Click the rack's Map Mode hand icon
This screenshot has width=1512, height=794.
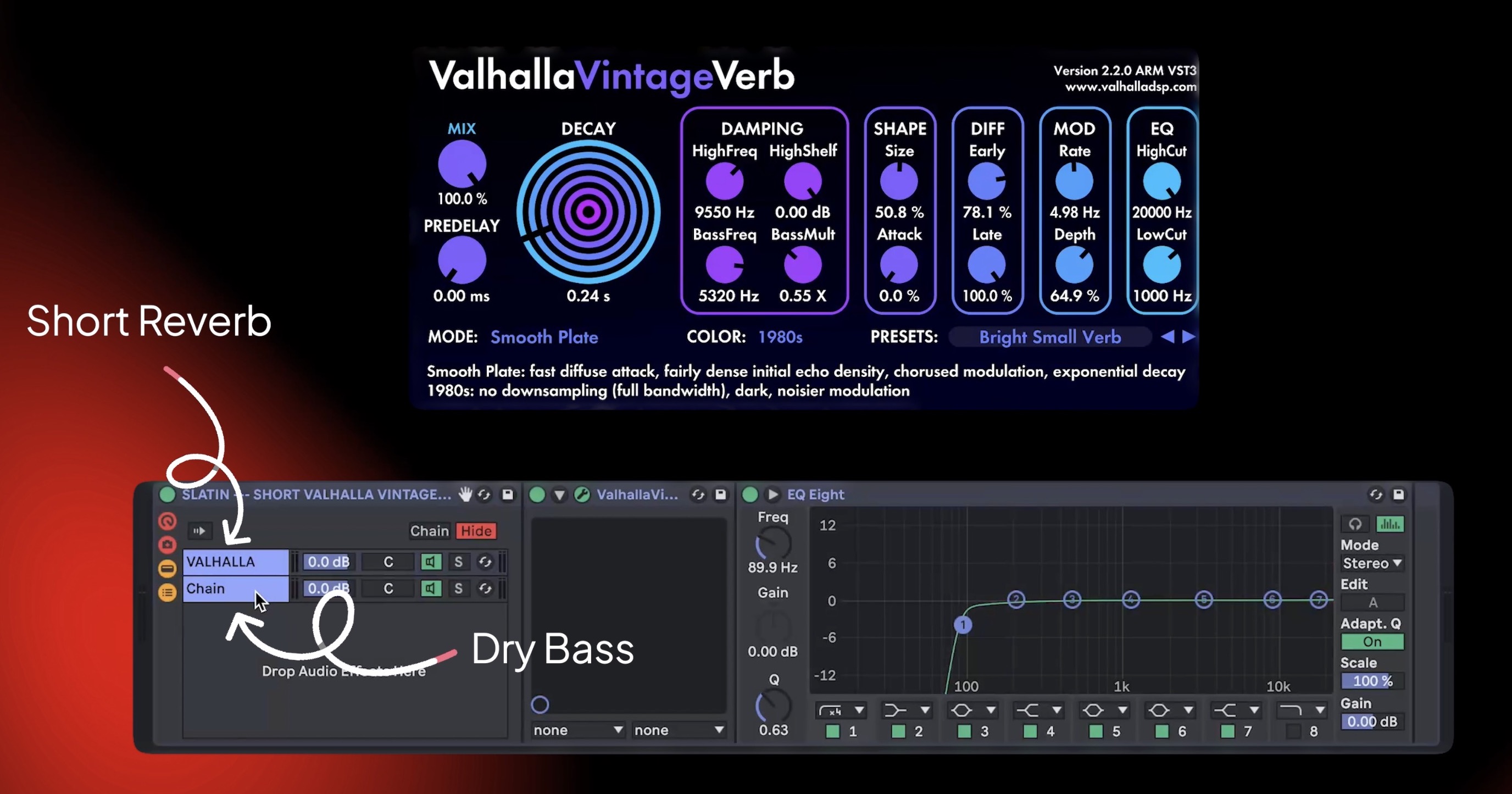[x=465, y=495]
